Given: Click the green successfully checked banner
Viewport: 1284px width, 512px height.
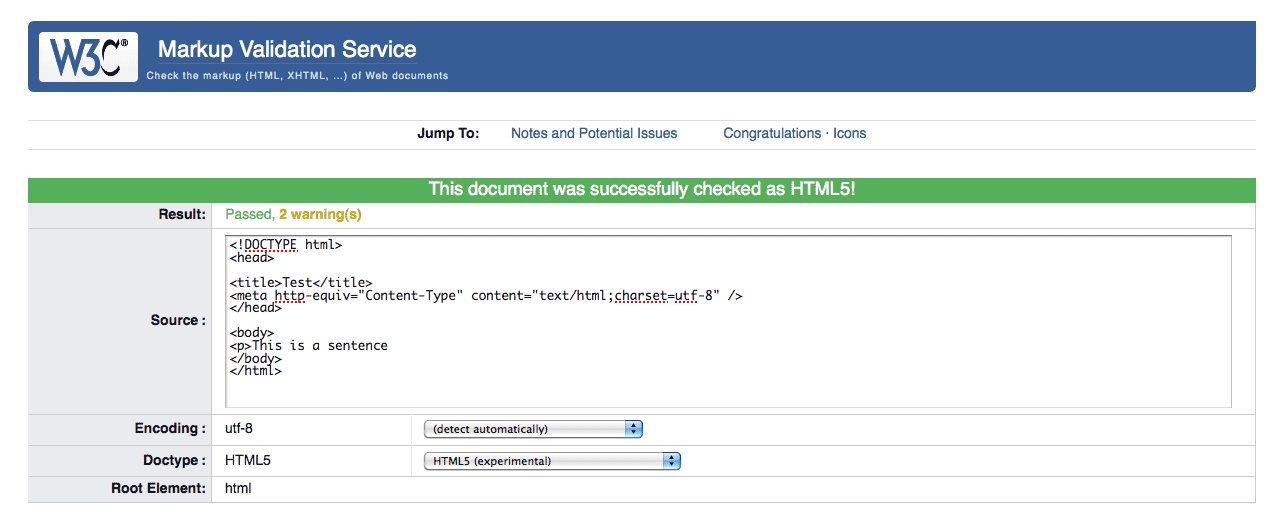Looking at the screenshot, I should 641,189.
